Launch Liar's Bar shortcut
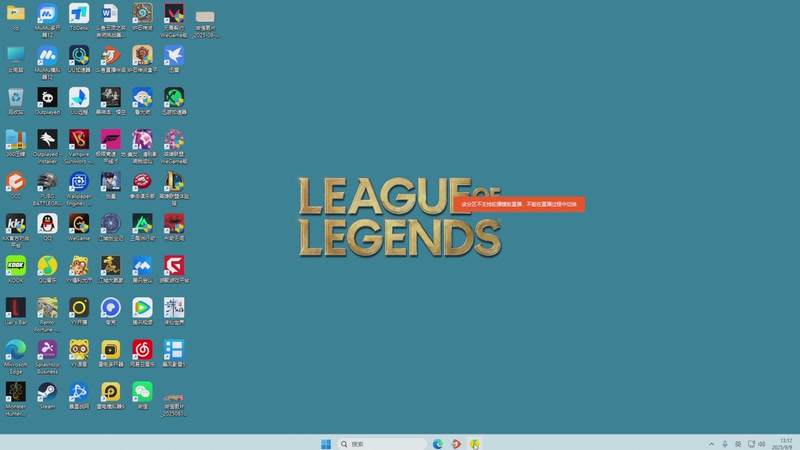Screen dimensions: 800x450 click(x=16, y=311)
